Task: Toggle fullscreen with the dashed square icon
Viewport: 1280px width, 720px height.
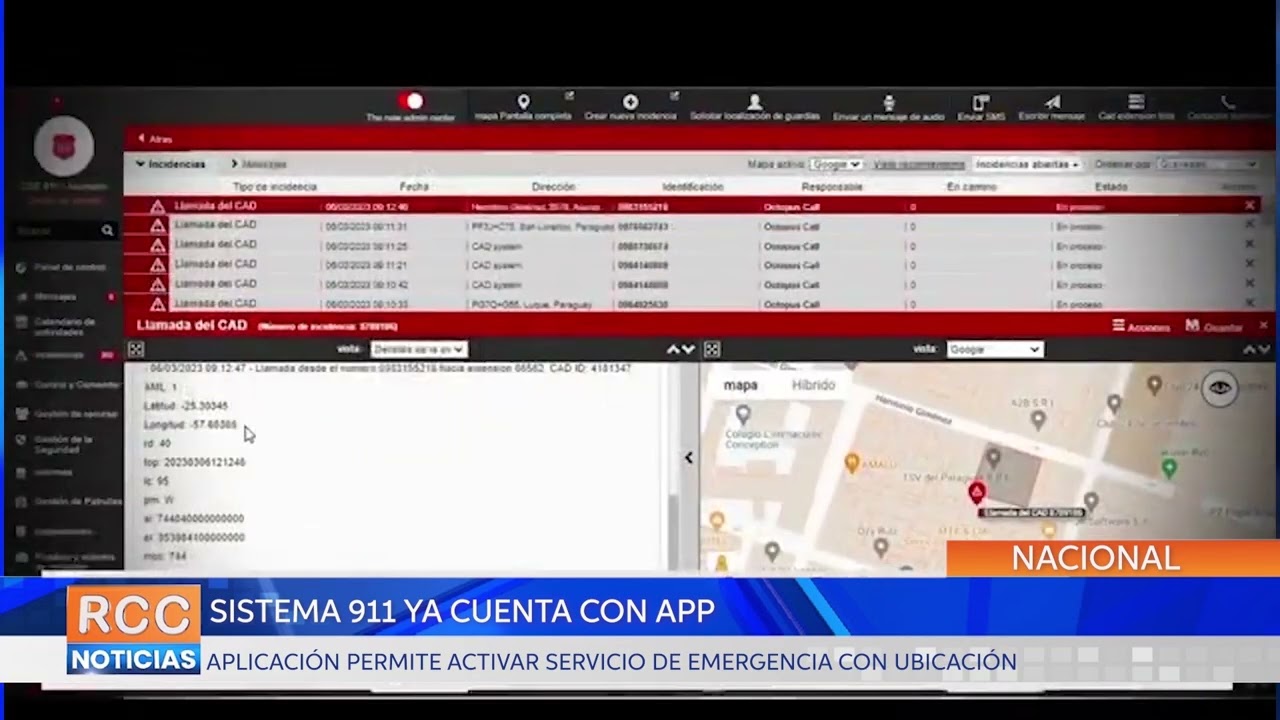Action: point(711,349)
